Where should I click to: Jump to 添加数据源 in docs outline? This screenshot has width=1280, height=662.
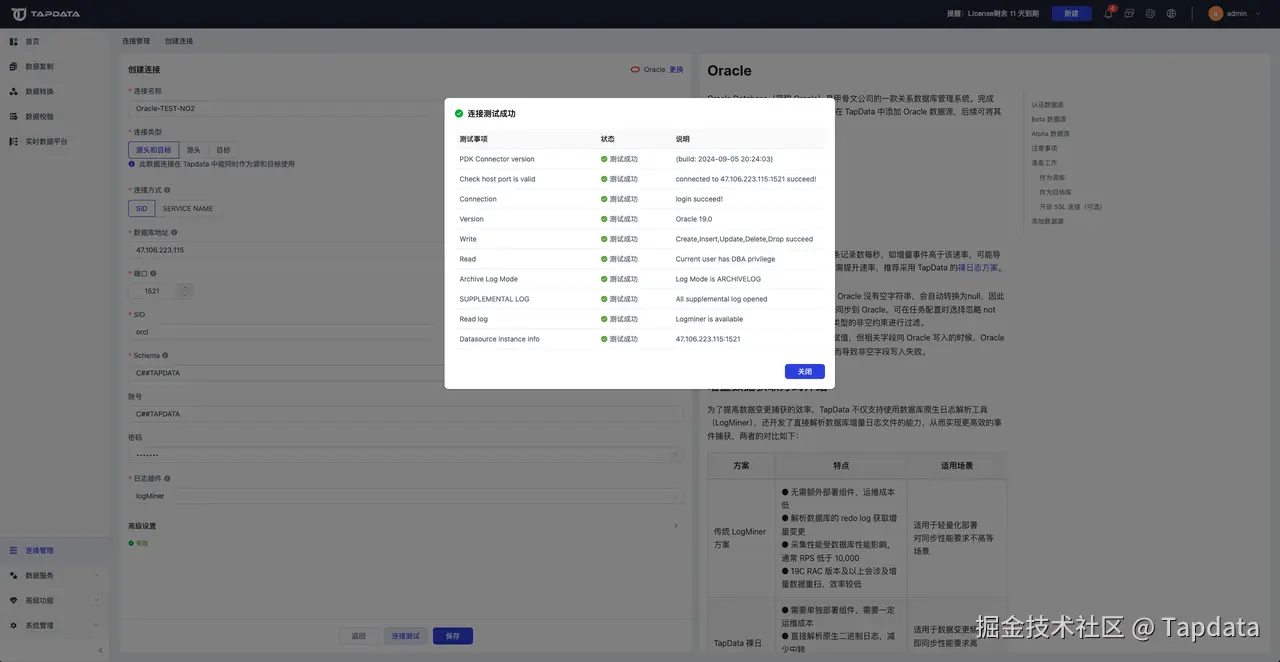[x=1048, y=221]
